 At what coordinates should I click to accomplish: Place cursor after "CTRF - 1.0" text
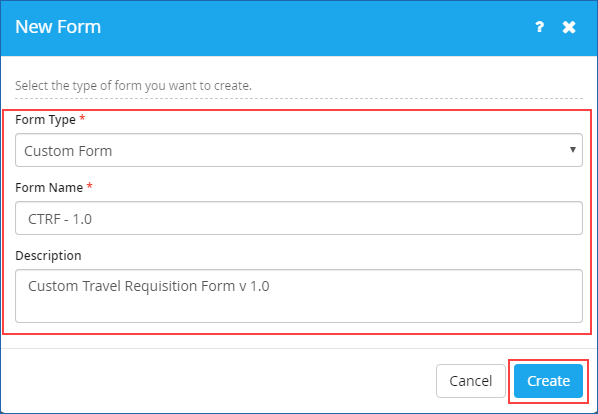(x=93, y=219)
